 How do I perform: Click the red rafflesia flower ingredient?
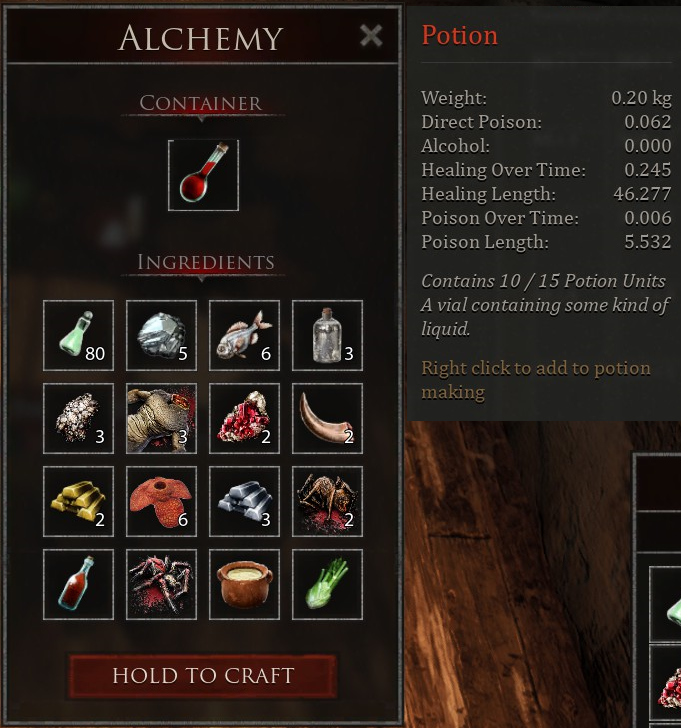161,501
